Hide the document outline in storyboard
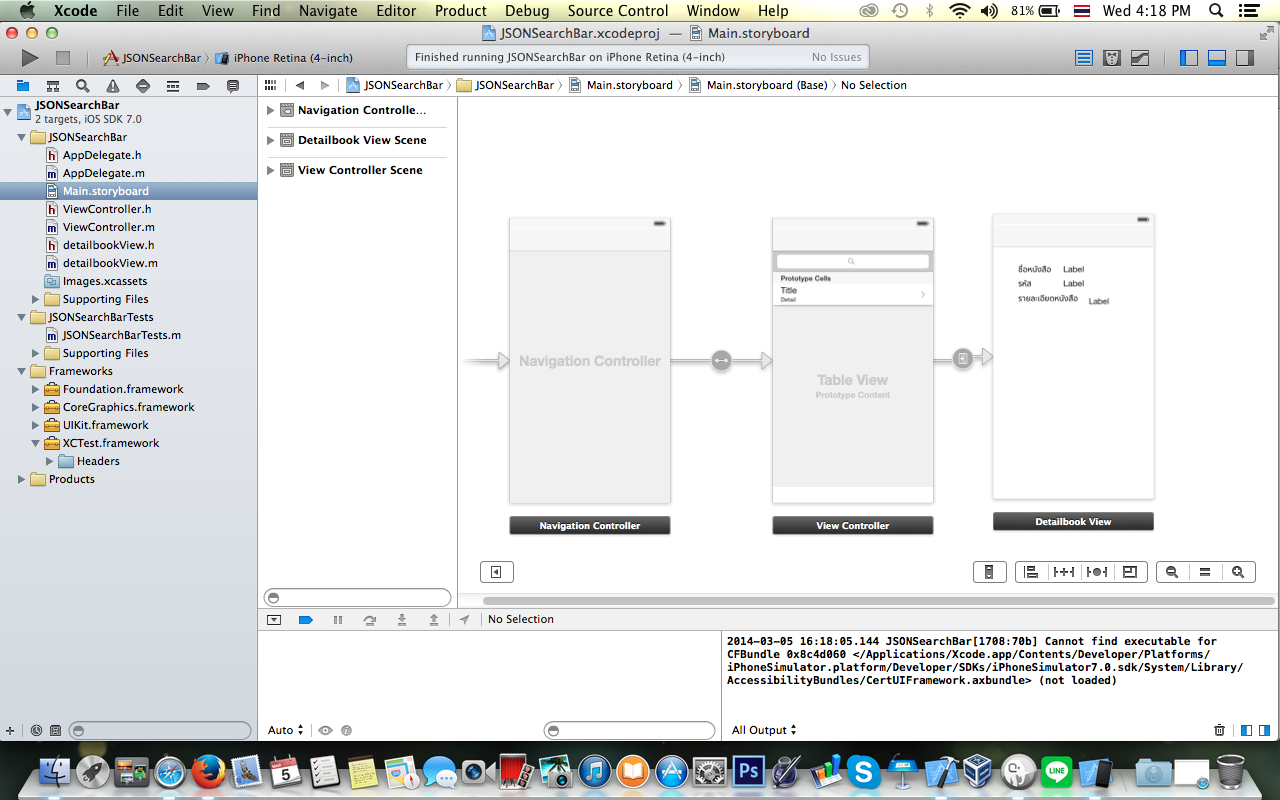The height and width of the screenshot is (800, 1280). coord(496,572)
